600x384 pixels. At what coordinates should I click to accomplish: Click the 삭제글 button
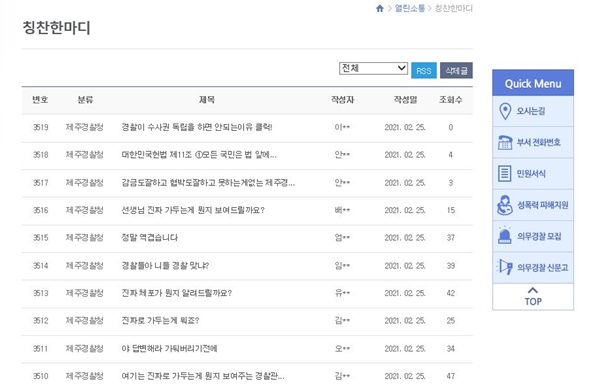[456, 71]
